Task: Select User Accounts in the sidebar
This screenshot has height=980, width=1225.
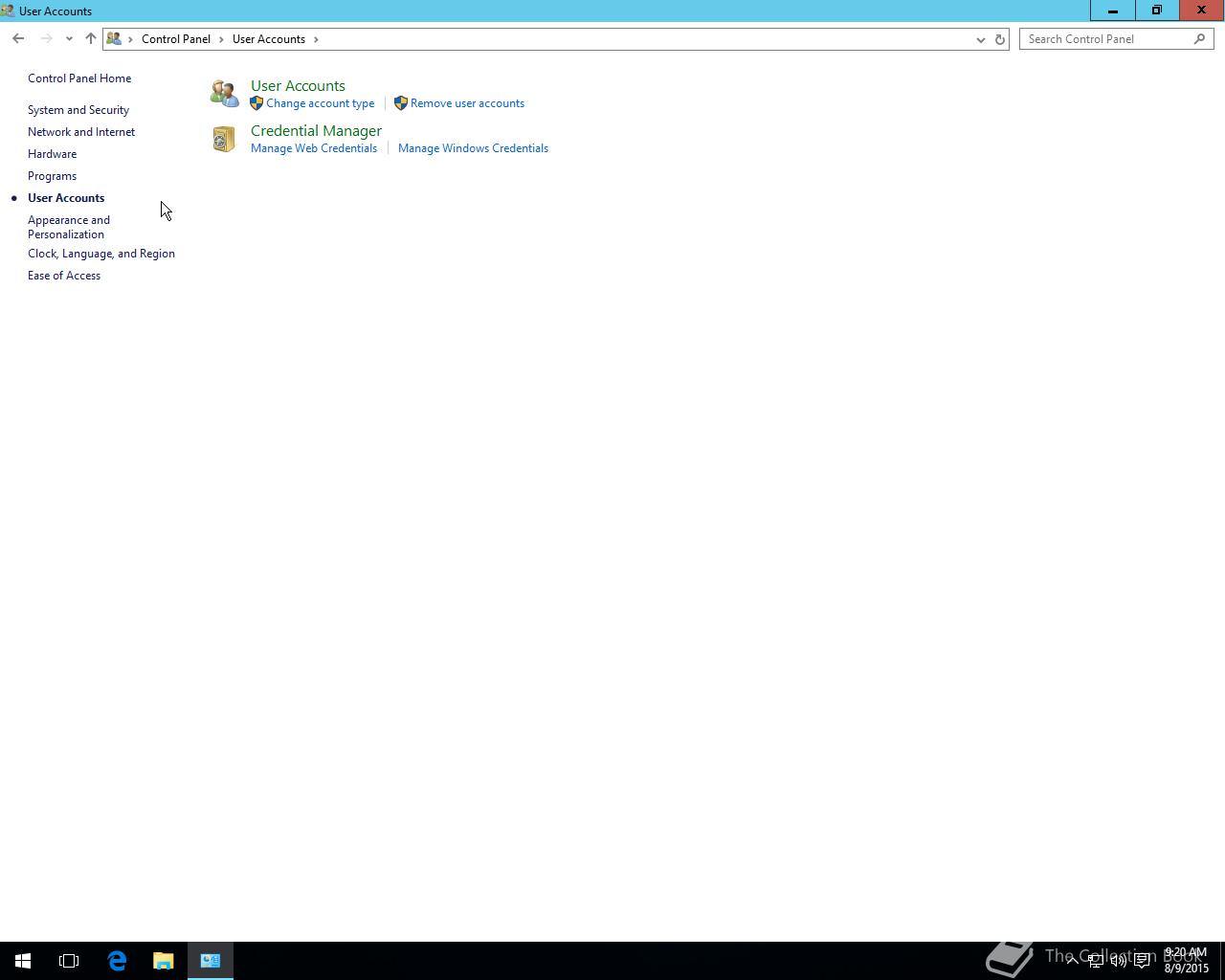Action: coord(66,198)
